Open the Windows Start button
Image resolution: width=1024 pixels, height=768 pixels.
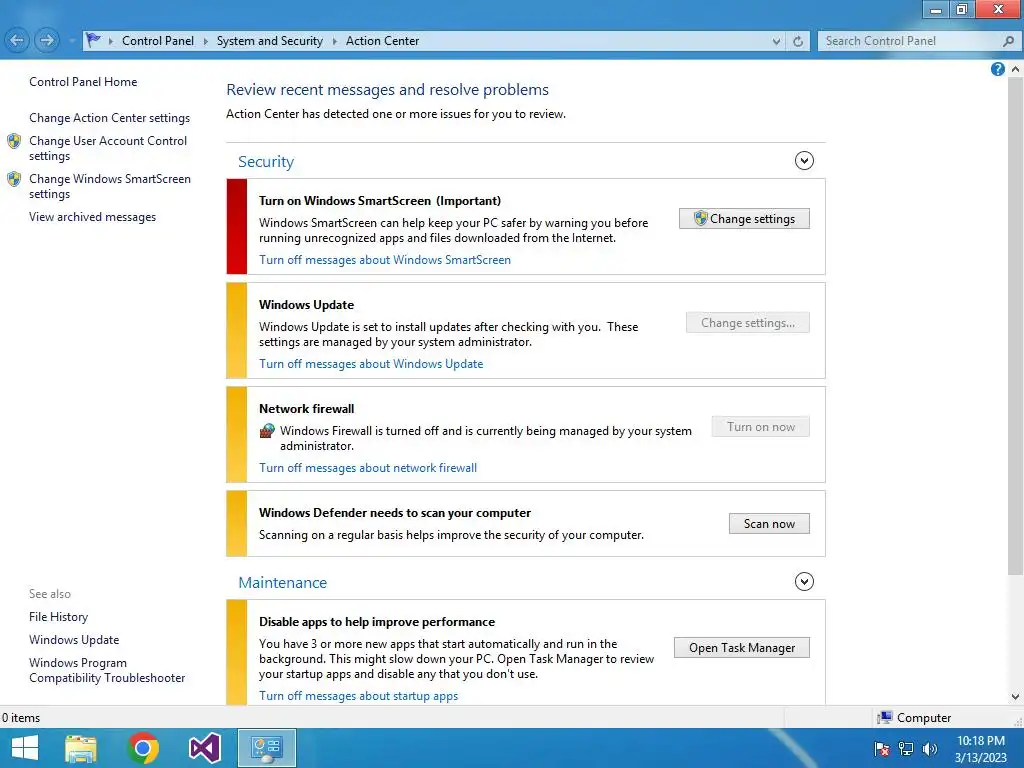click(25, 748)
